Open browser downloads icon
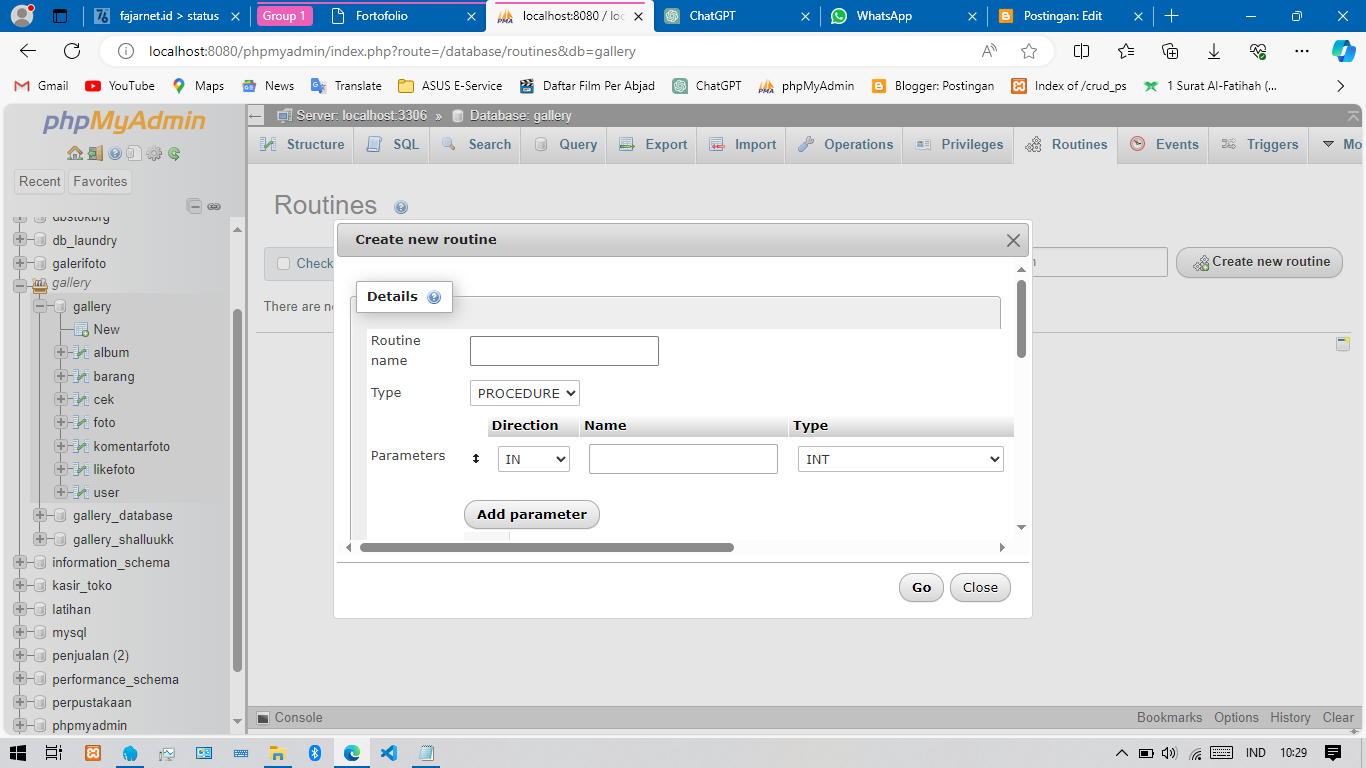The height and width of the screenshot is (768, 1366). pyautogui.click(x=1214, y=51)
